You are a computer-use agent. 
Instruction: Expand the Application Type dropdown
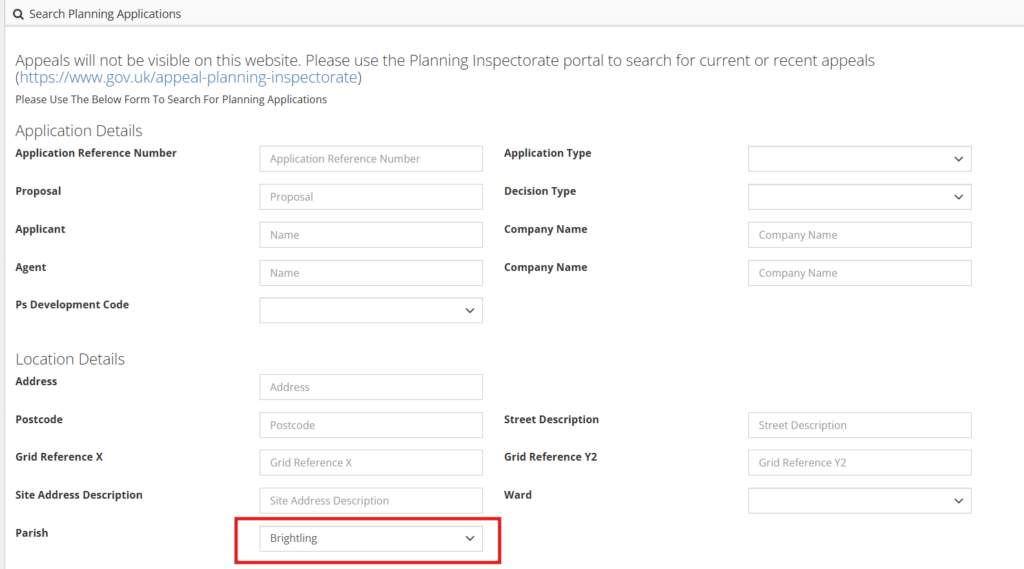pos(859,159)
